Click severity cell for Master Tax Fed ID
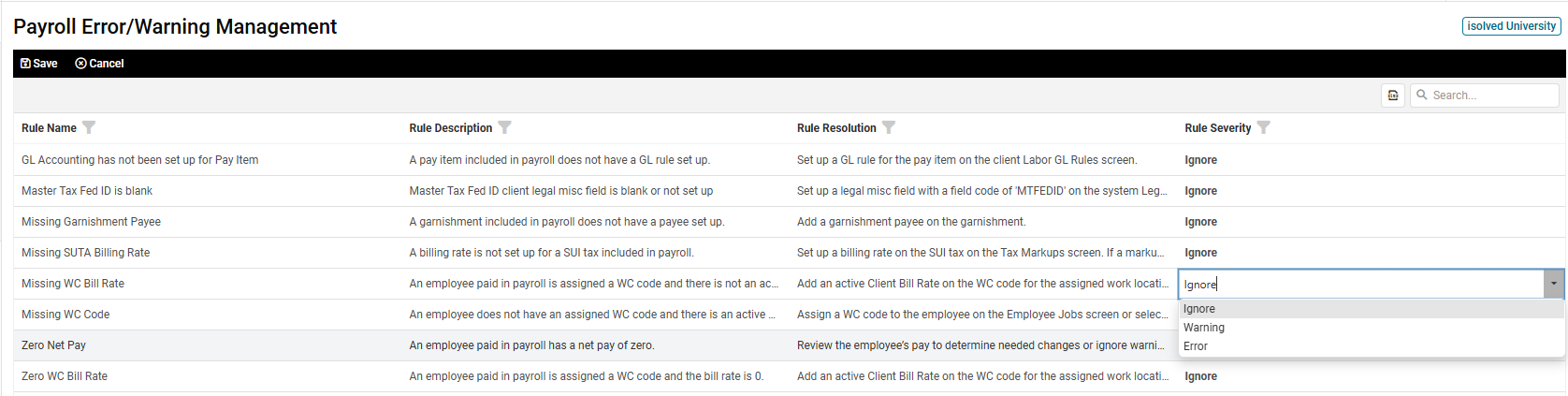The width and height of the screenshot is (1568, 396). tap(1201, 191)
